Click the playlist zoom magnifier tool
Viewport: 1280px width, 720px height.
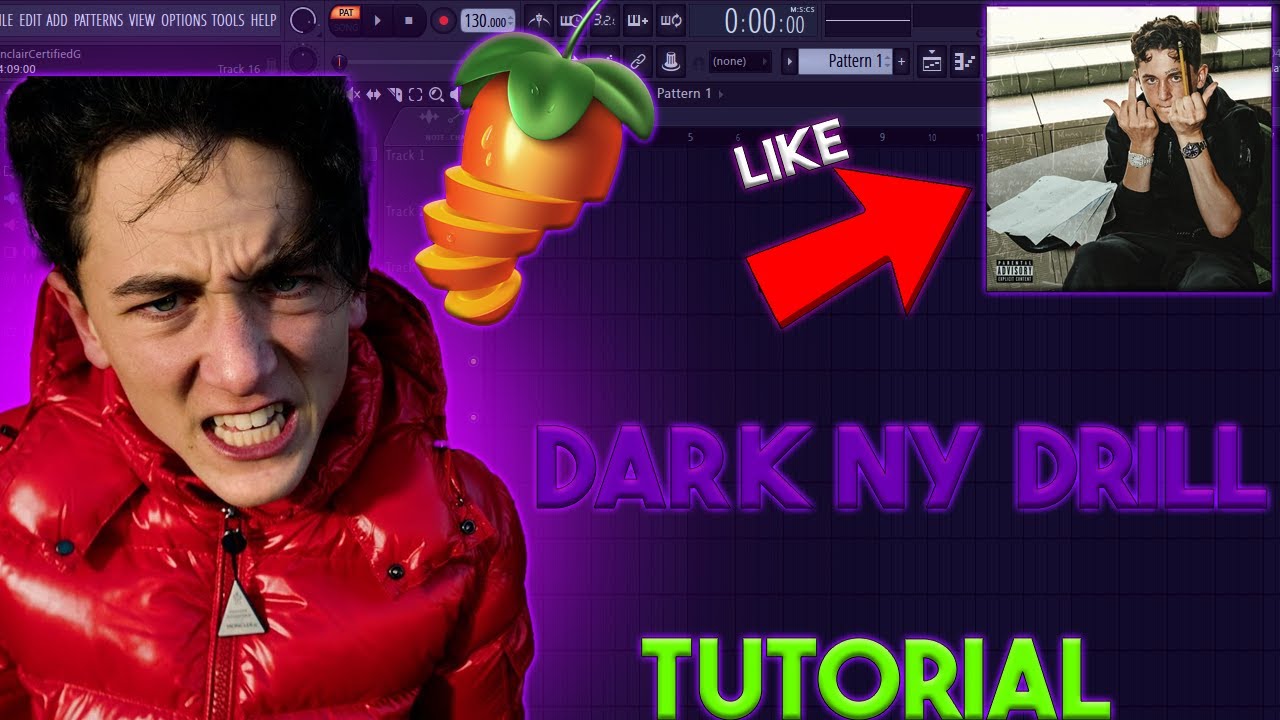436,94
